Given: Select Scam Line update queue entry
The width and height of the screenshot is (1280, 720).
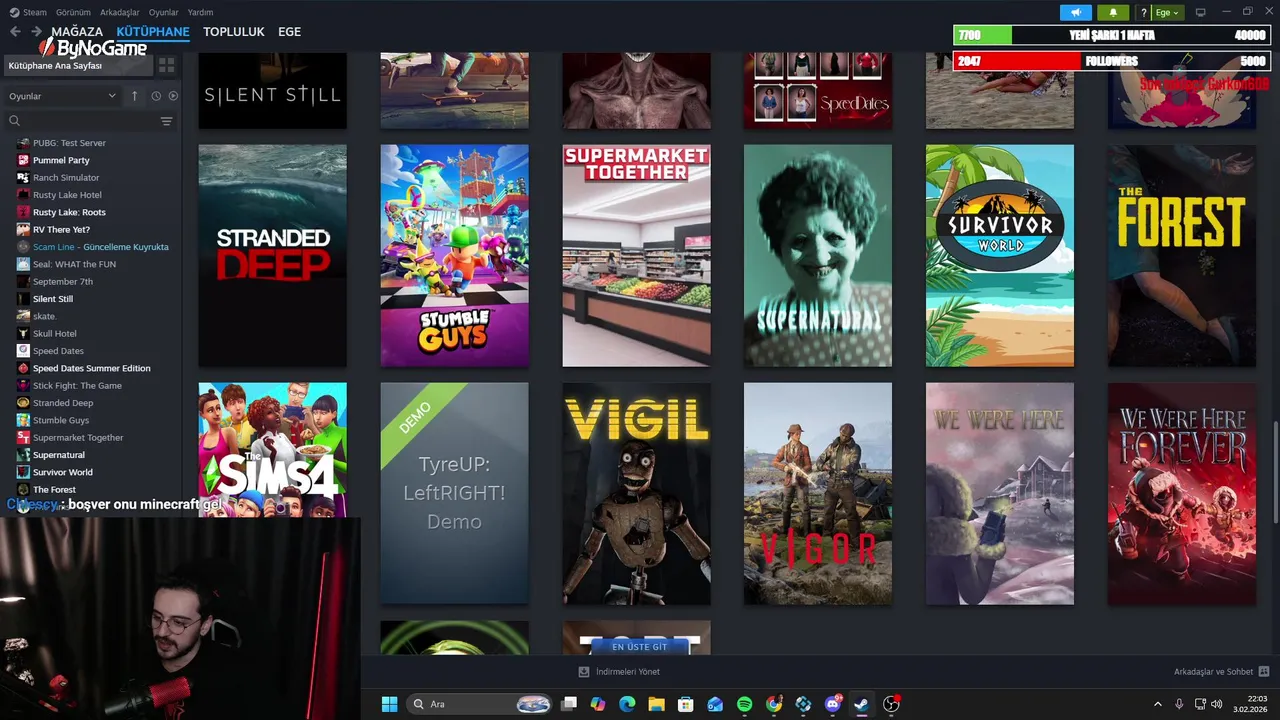Looking at the screenshot, I should click(x=98, y=247).
